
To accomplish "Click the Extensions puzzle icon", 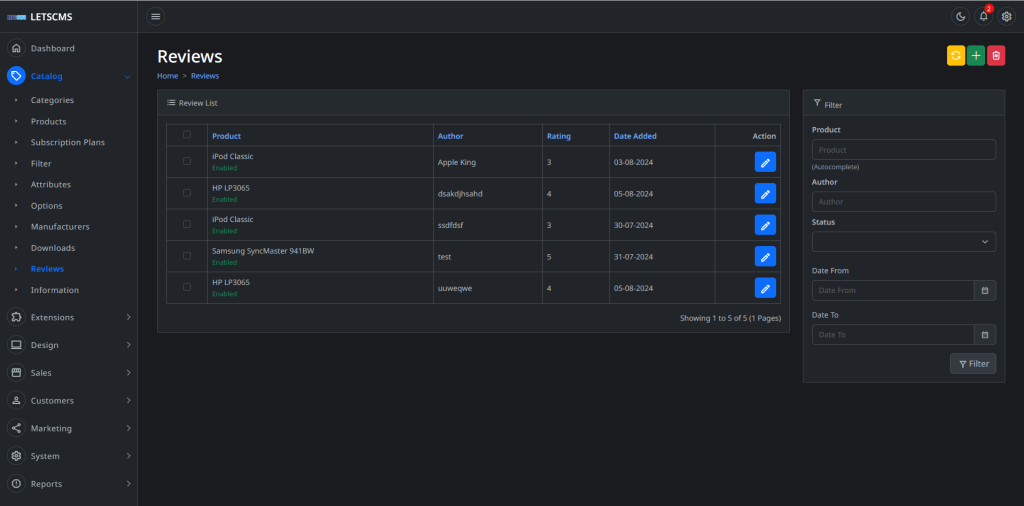I will [x=16, y=317].
